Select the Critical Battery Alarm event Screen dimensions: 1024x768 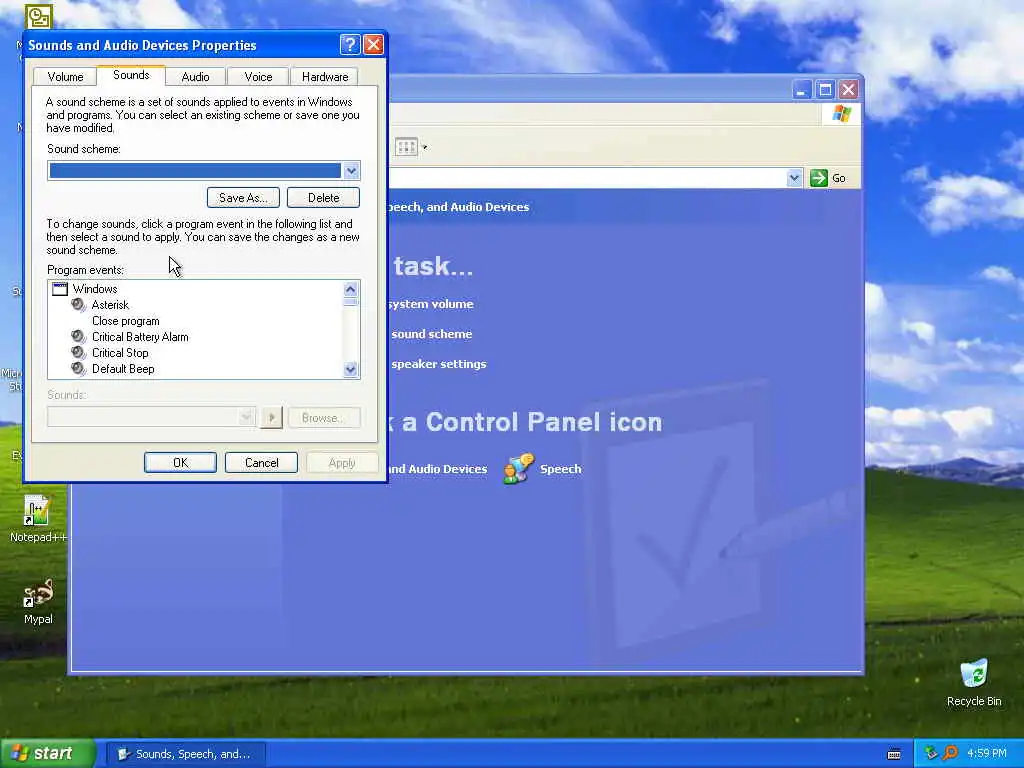point(140,337)
